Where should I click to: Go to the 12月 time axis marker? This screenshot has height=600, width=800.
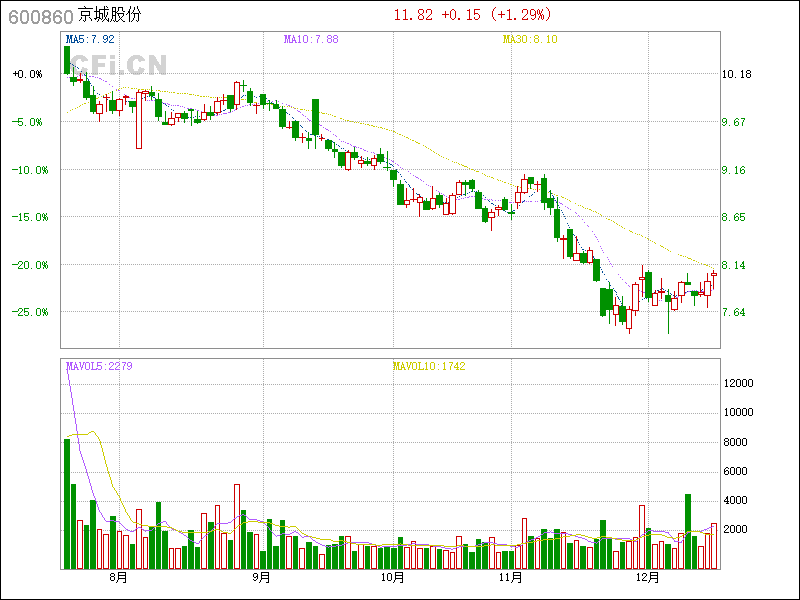coord(648,577)
